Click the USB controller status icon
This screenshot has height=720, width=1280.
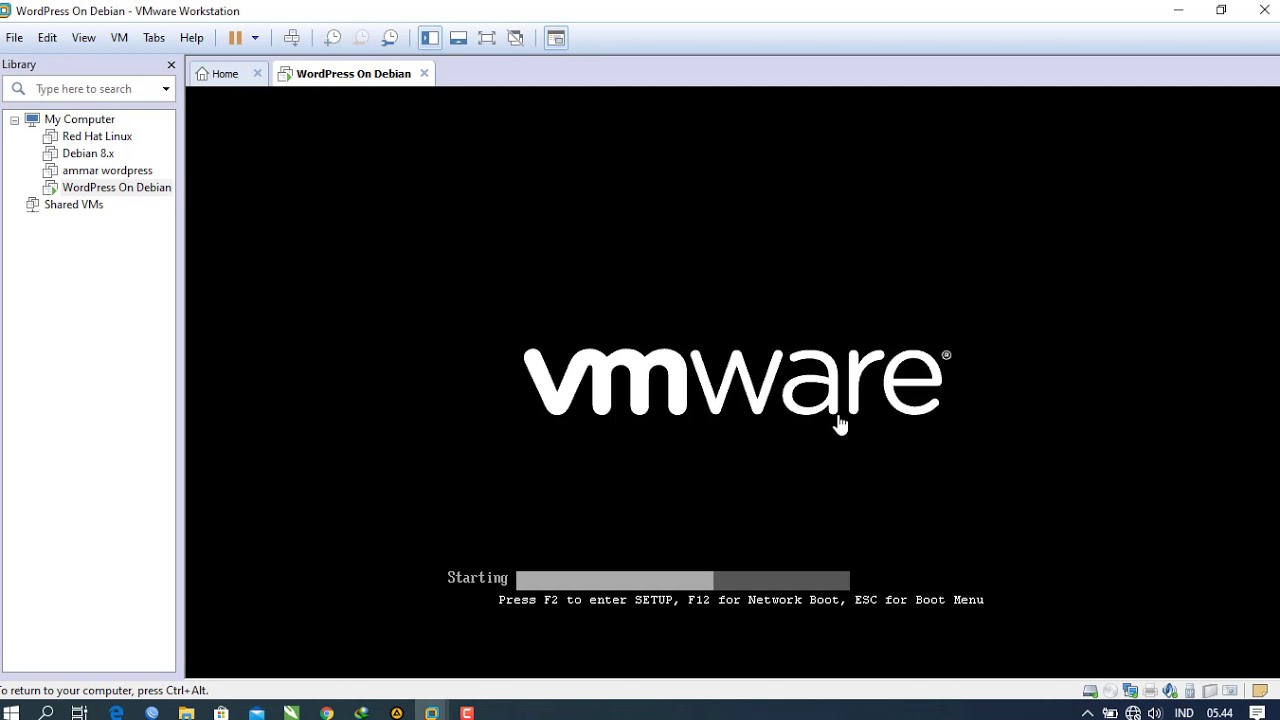1190,691
